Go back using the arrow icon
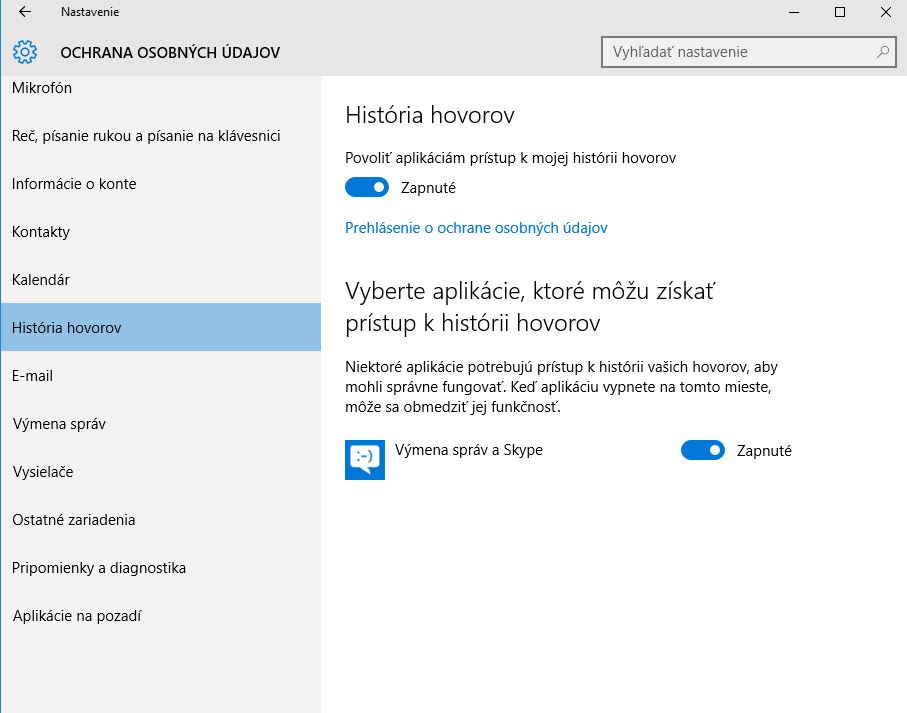 point(25,12)
